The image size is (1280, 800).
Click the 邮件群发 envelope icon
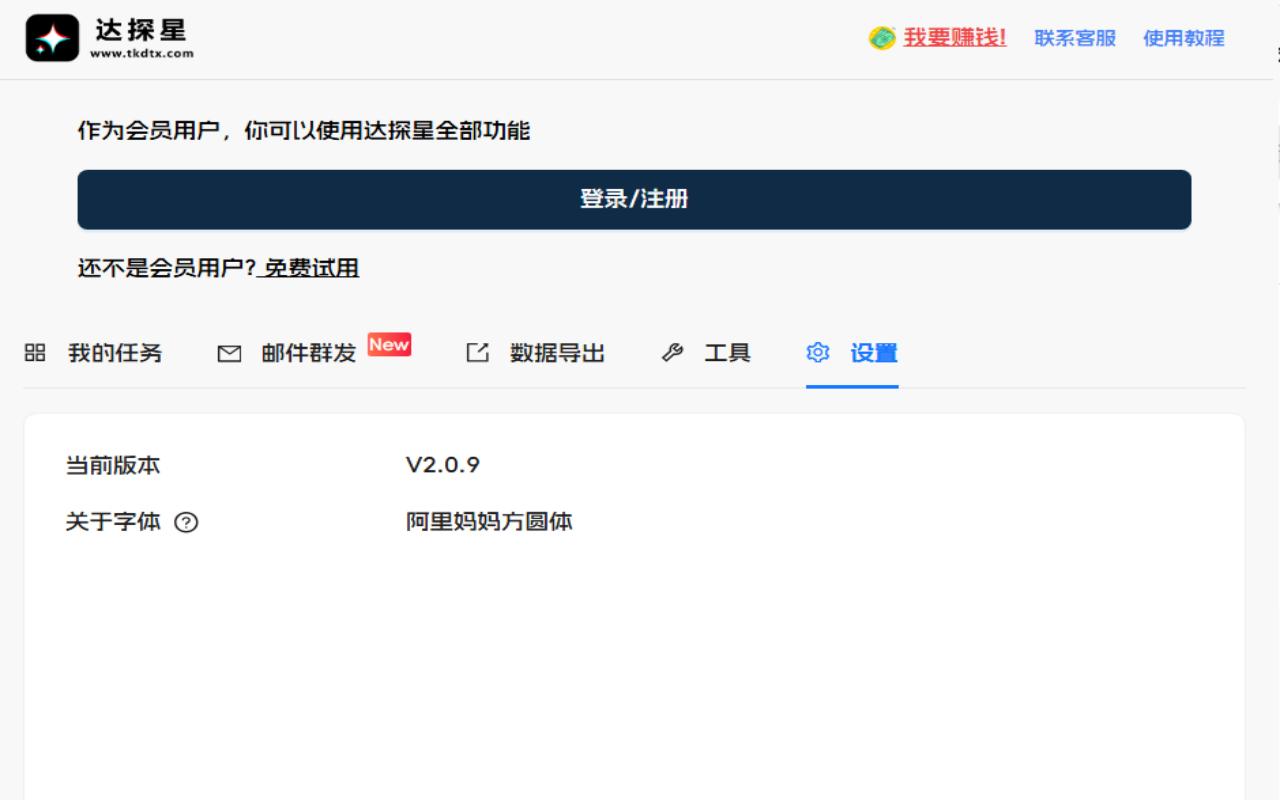(x=229, y=352)
